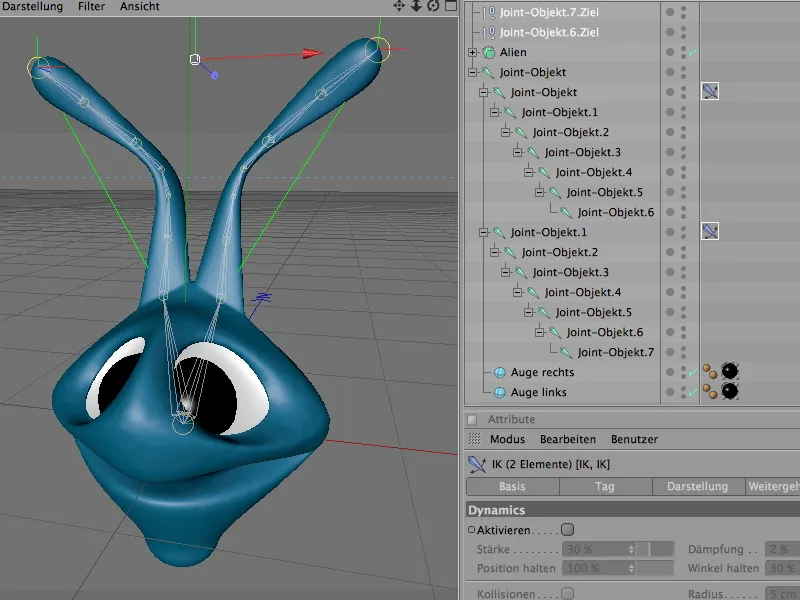Toggle the lower render-visibility dot of Auge links
800x600 pixels.
[684, 396]
